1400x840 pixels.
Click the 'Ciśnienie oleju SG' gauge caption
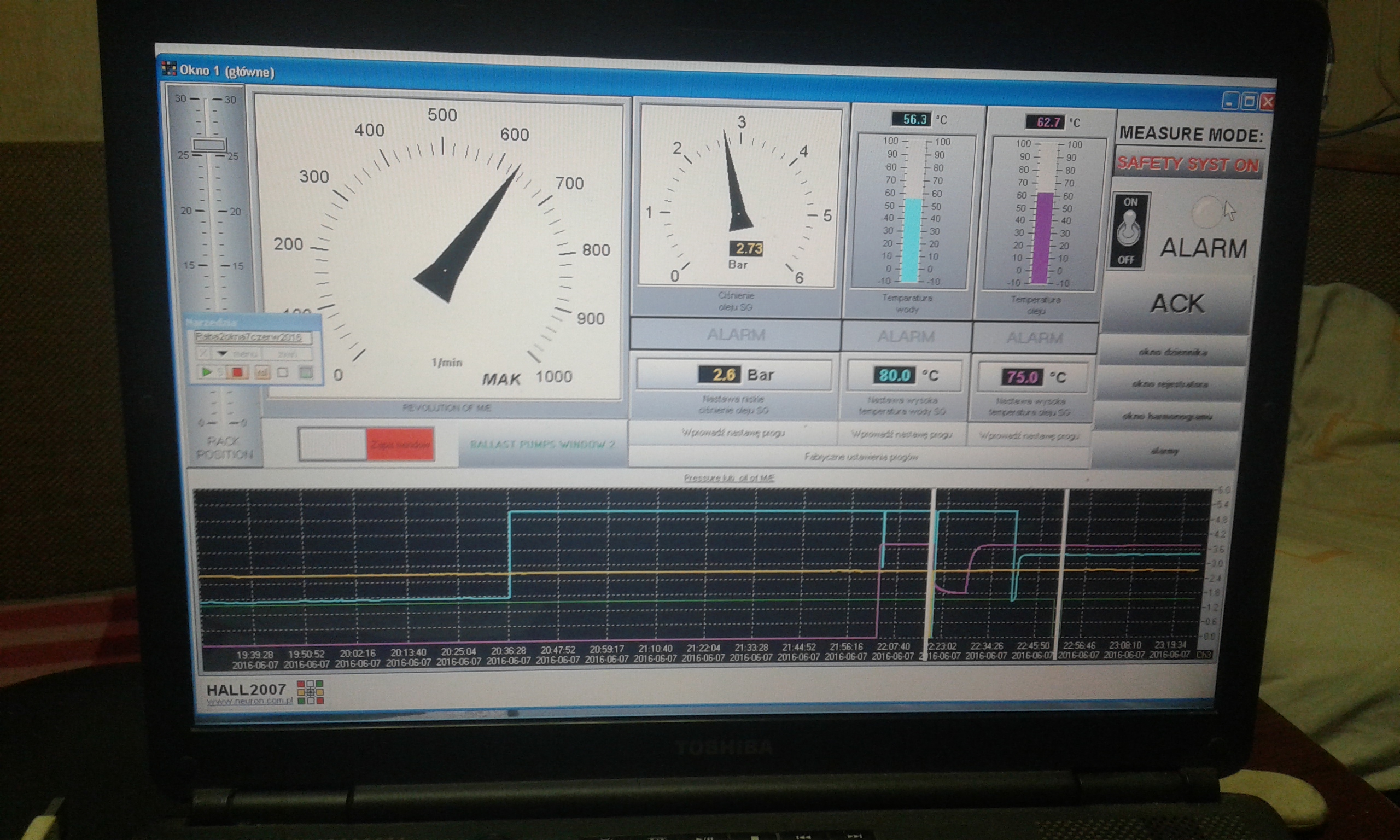click(736, 301)
